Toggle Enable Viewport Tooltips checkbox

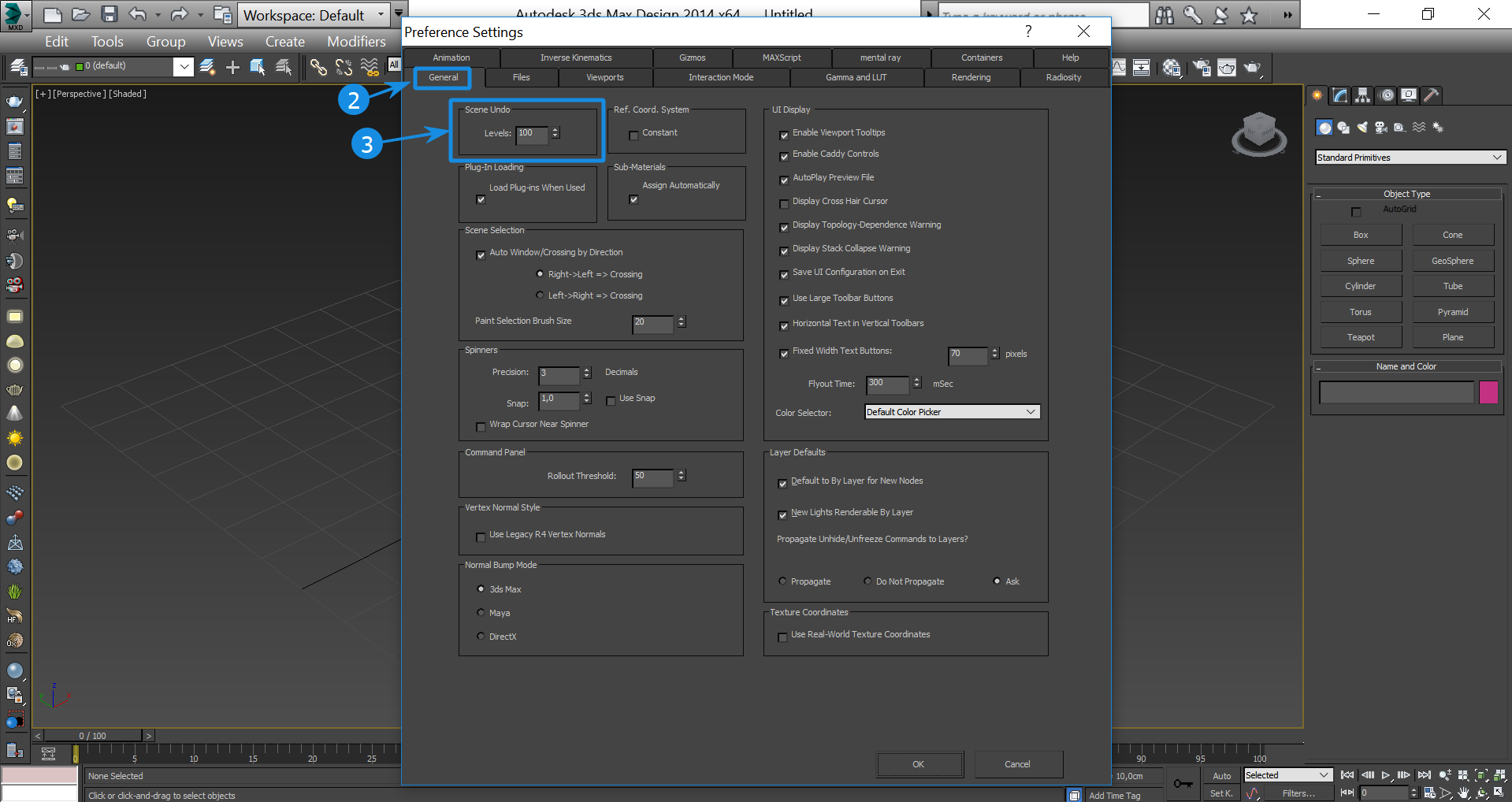(x=784, y=136)
